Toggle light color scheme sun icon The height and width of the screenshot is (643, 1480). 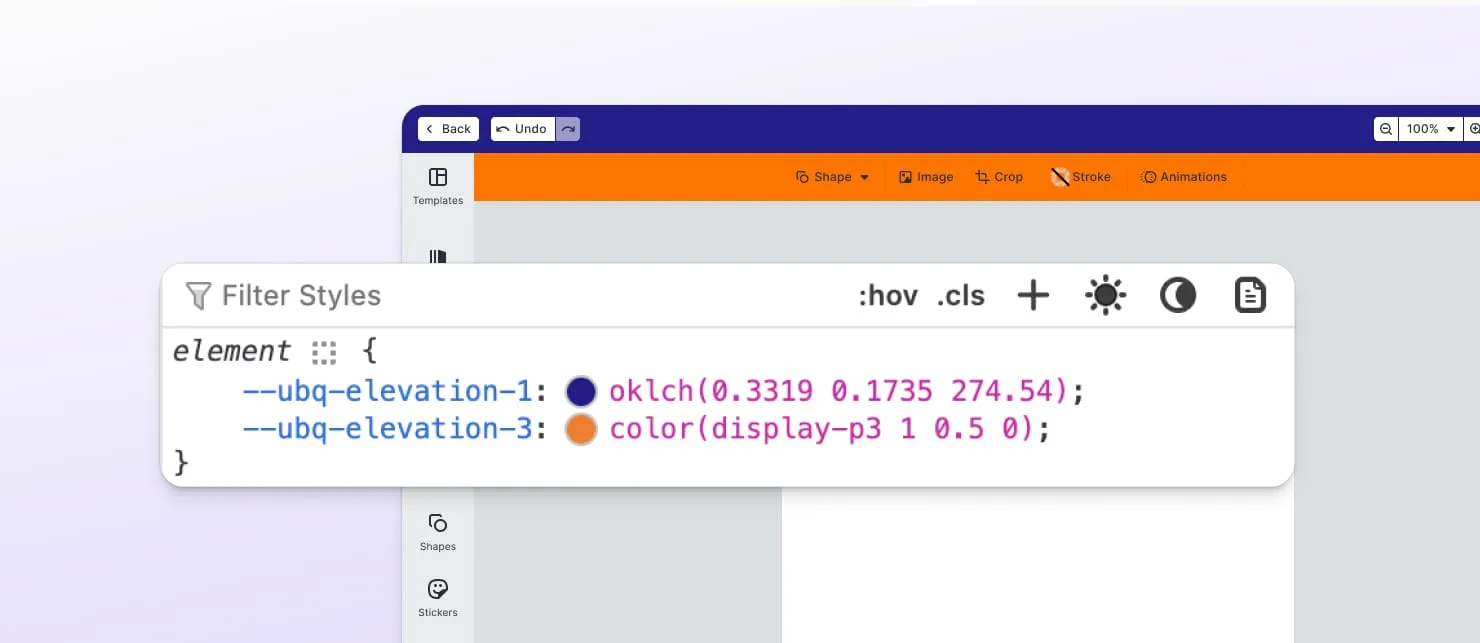coord(1105,295)
